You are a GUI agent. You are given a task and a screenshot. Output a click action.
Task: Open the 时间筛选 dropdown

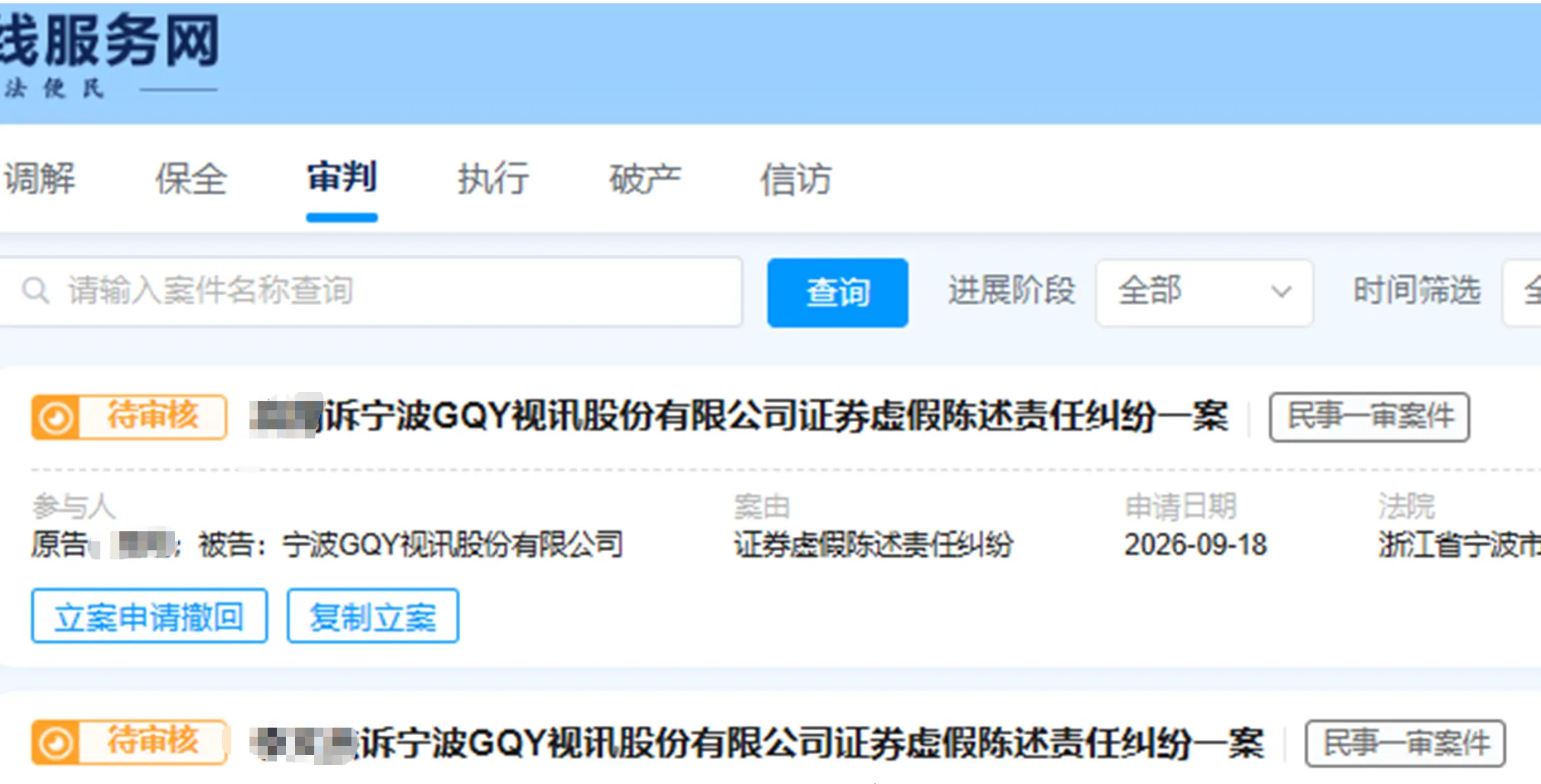pyautogui.click(x=1522, y=292)
